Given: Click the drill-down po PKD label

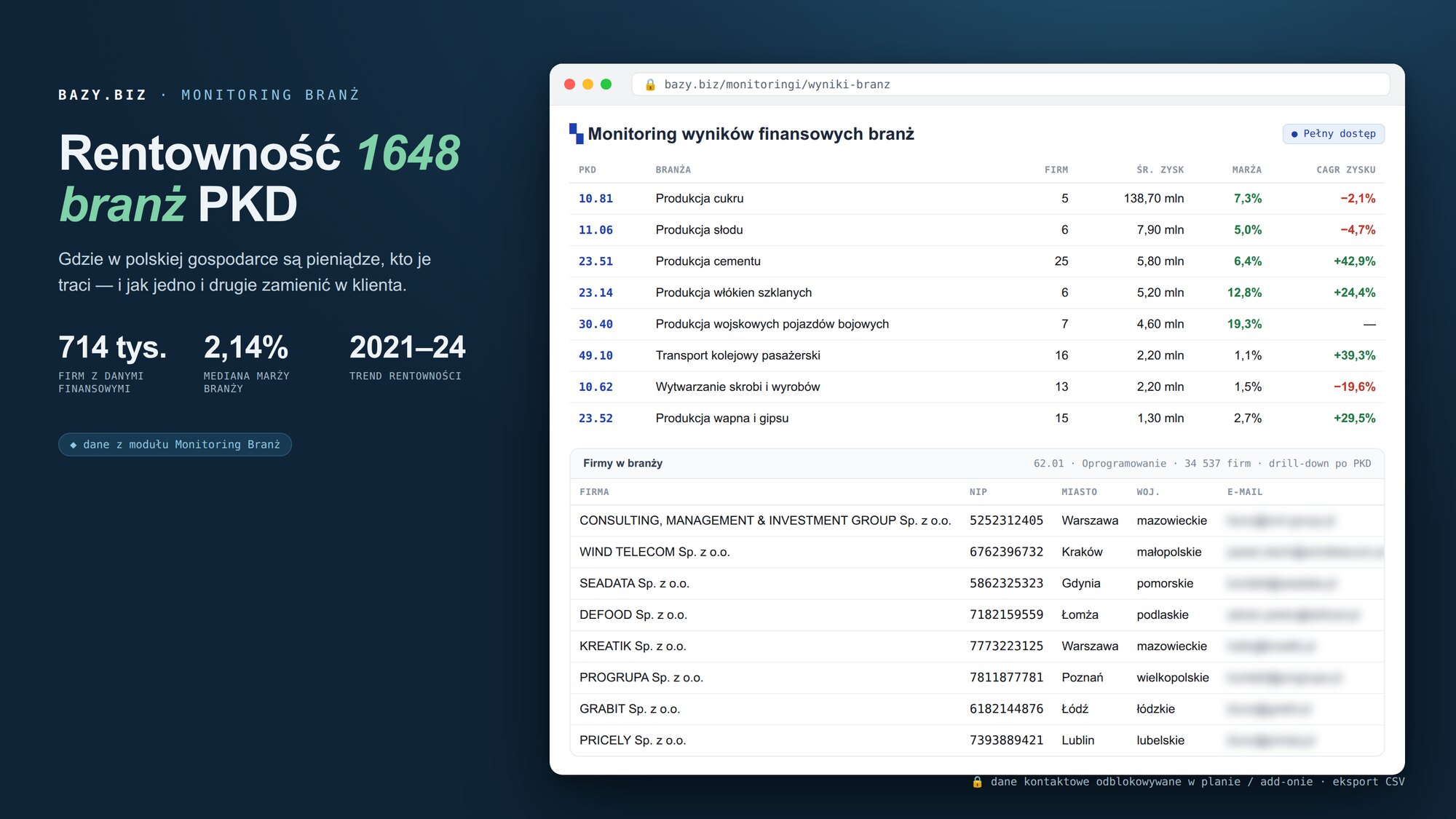Looking at the screenshot, I should tap(1319, 464).
